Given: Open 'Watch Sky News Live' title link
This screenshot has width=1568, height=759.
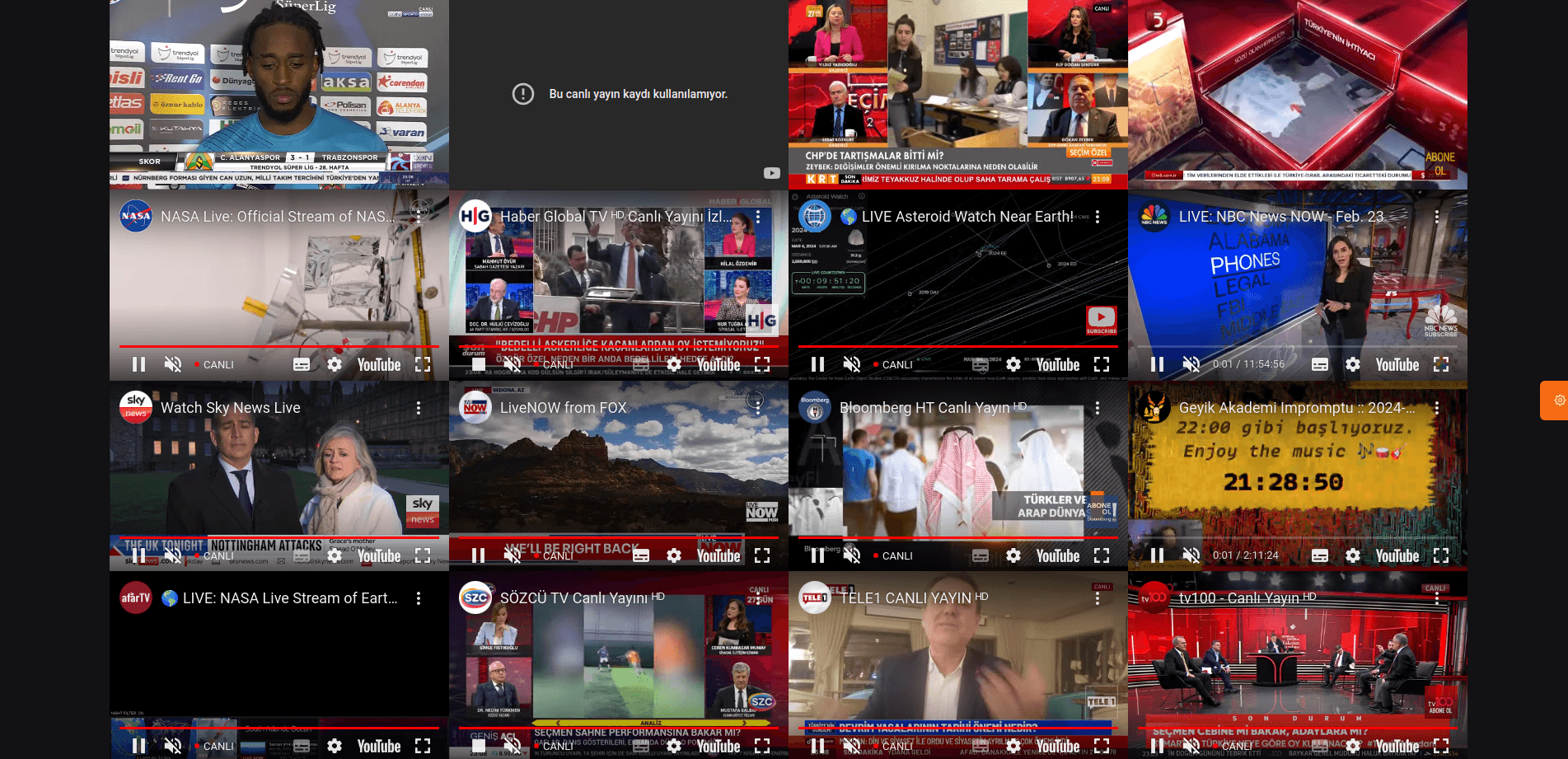Looking at the screenshot, I should (231, 408).
